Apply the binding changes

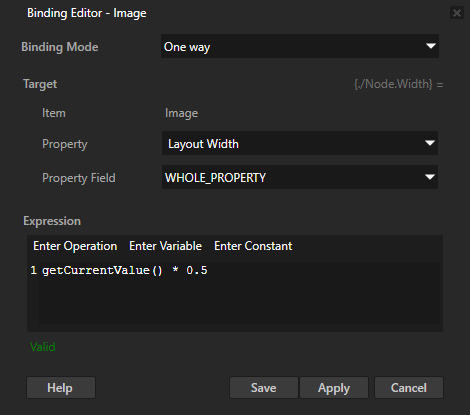(x=334, y=388)
